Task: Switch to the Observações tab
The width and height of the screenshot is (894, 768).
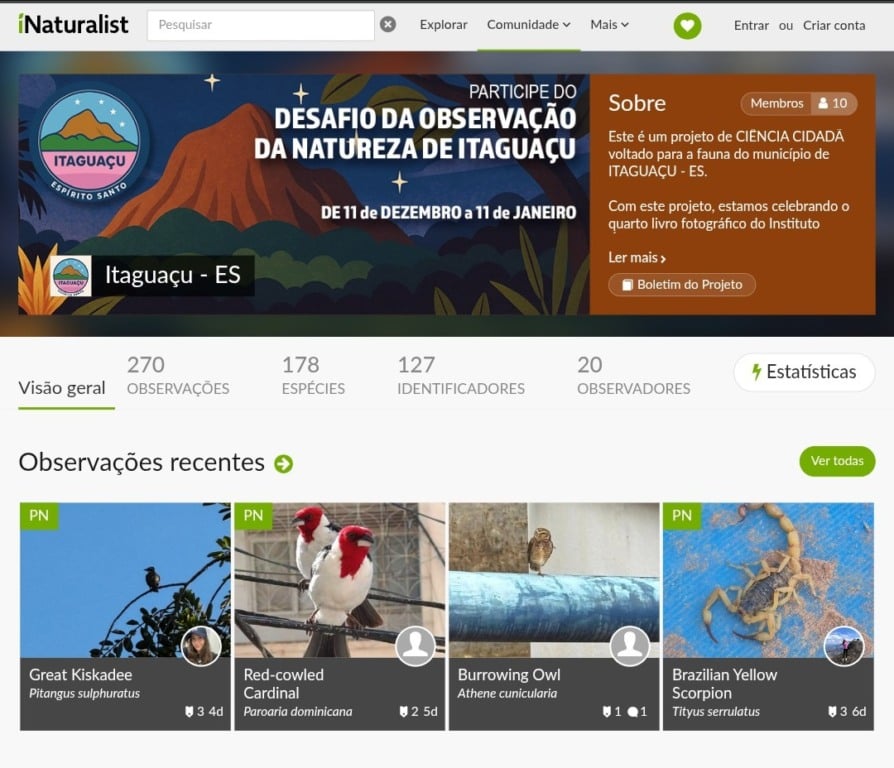Action: [178, 375]
